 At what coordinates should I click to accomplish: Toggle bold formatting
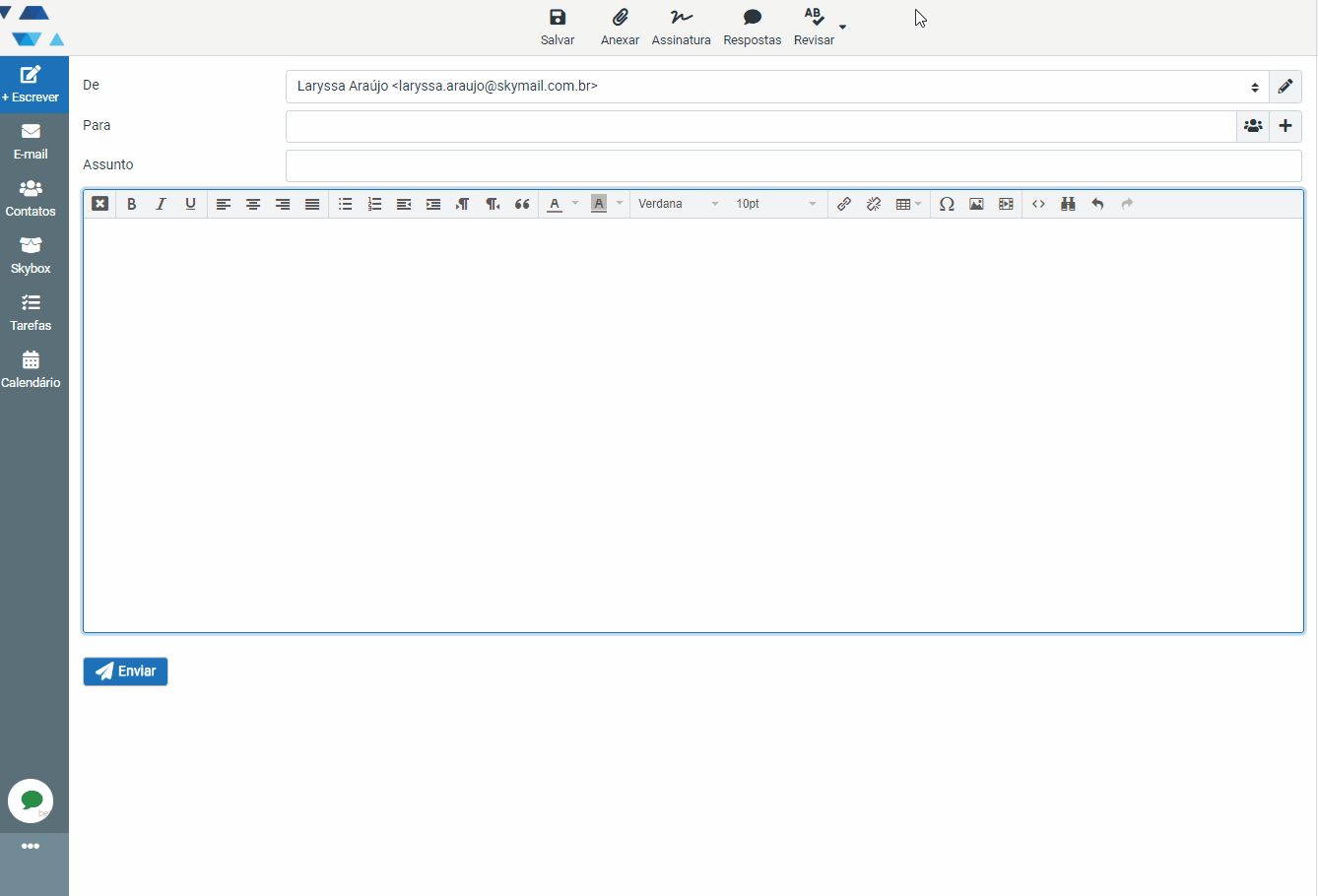tap(131, 204)
